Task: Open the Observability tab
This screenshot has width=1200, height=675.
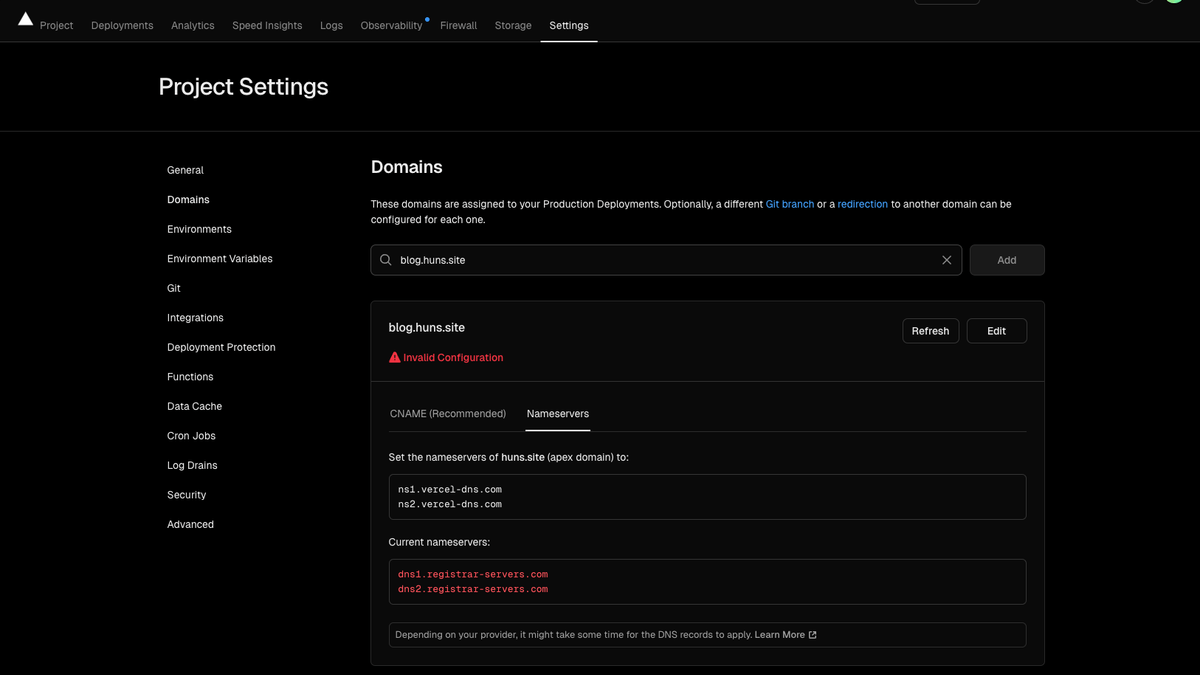Action: tap(391, 25)
